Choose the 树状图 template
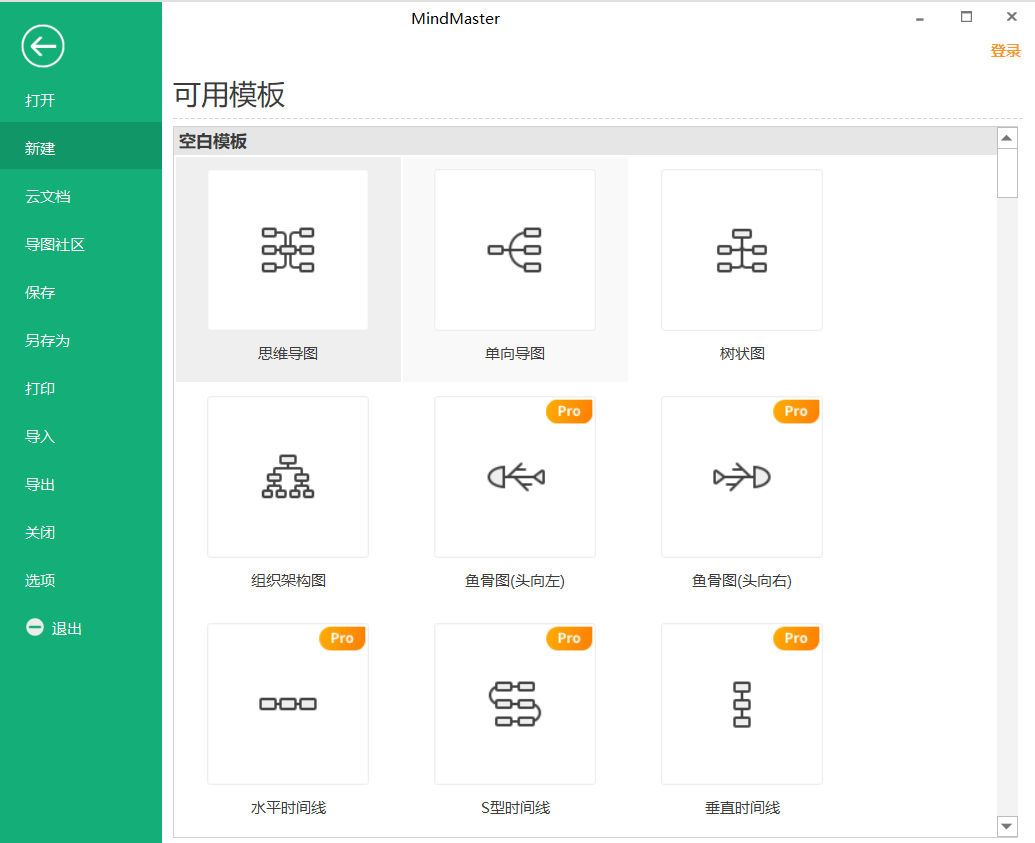 click(741, 250)
